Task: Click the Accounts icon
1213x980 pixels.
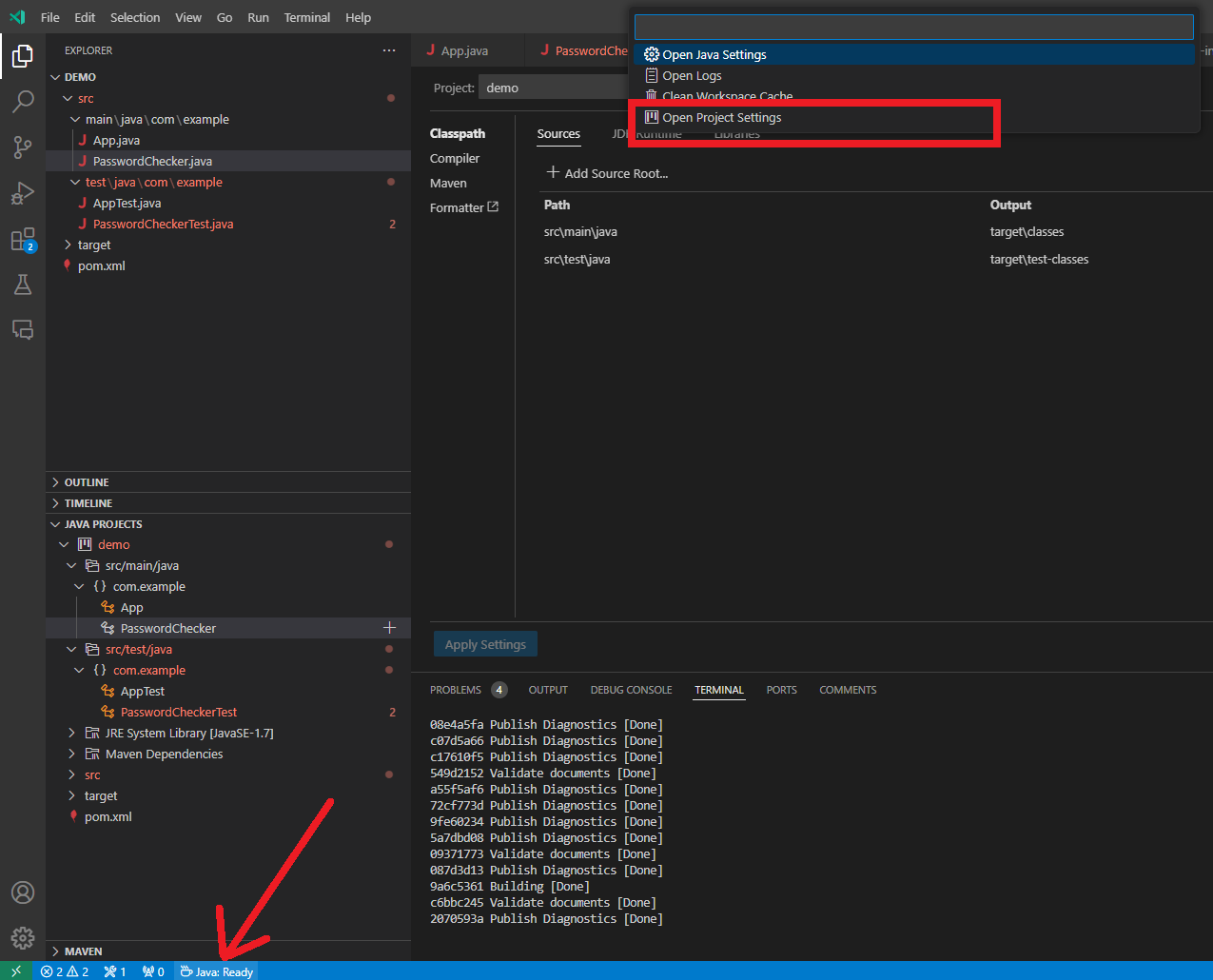Action: pos(23,892)
